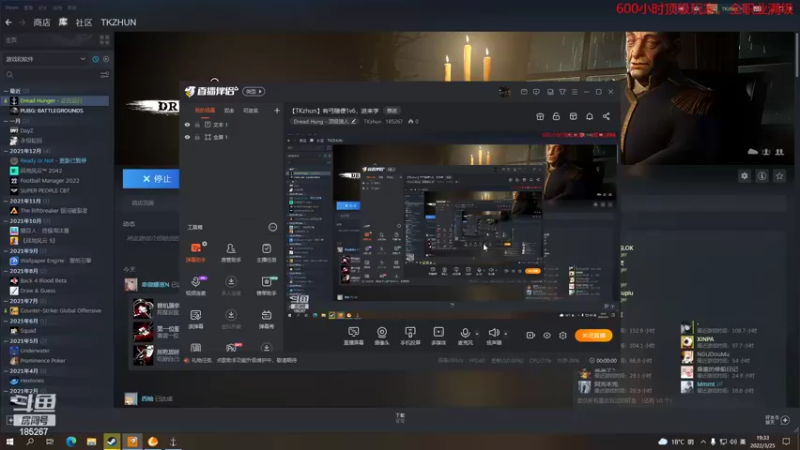Image resolution: width=800 pixels, height=450 pixels.
Task: Click the microphone icon in streaming toolbar
Action: coord(465,333)
